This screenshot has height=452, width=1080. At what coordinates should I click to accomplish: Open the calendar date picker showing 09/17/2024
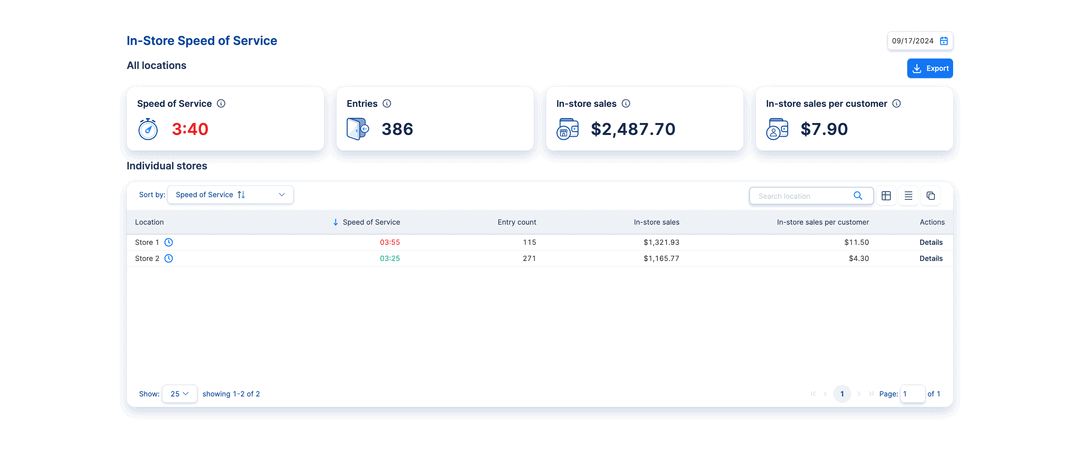(x=943, y=41)
